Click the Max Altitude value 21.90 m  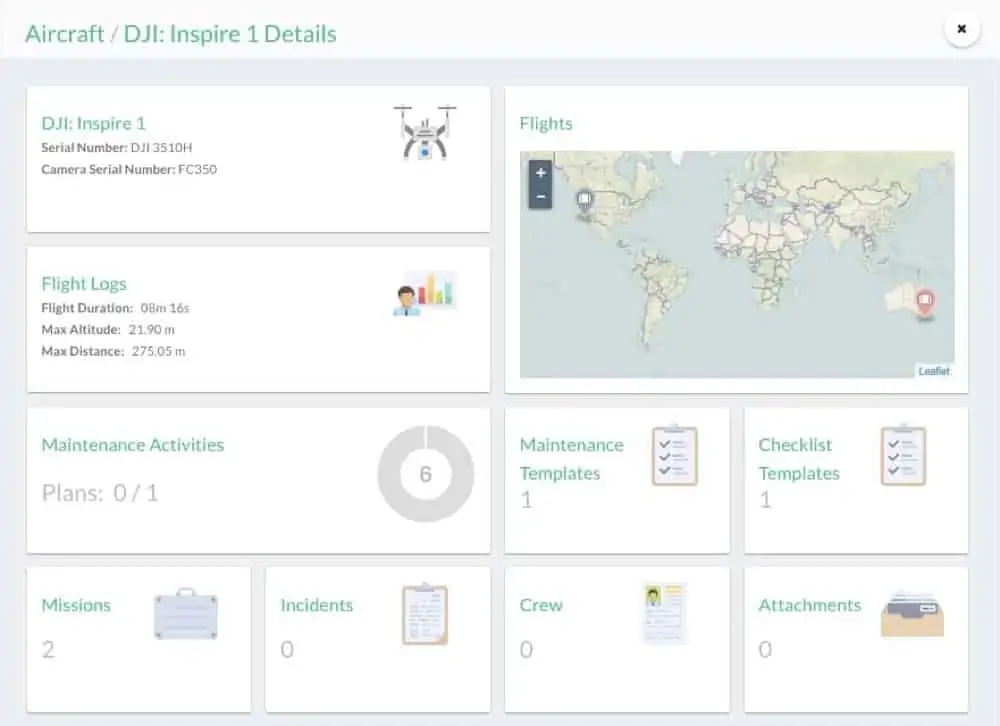coord(152,329)
